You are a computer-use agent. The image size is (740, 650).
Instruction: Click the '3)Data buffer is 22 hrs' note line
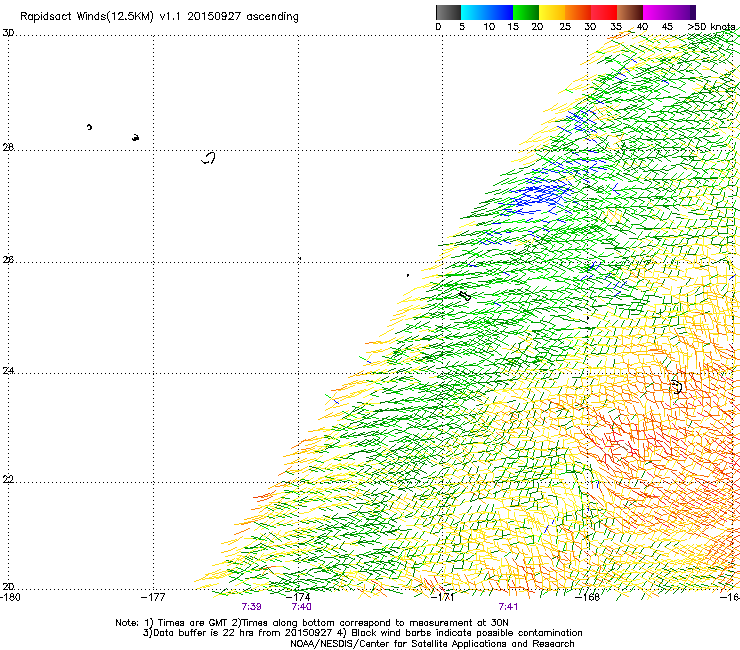[362, 633]
